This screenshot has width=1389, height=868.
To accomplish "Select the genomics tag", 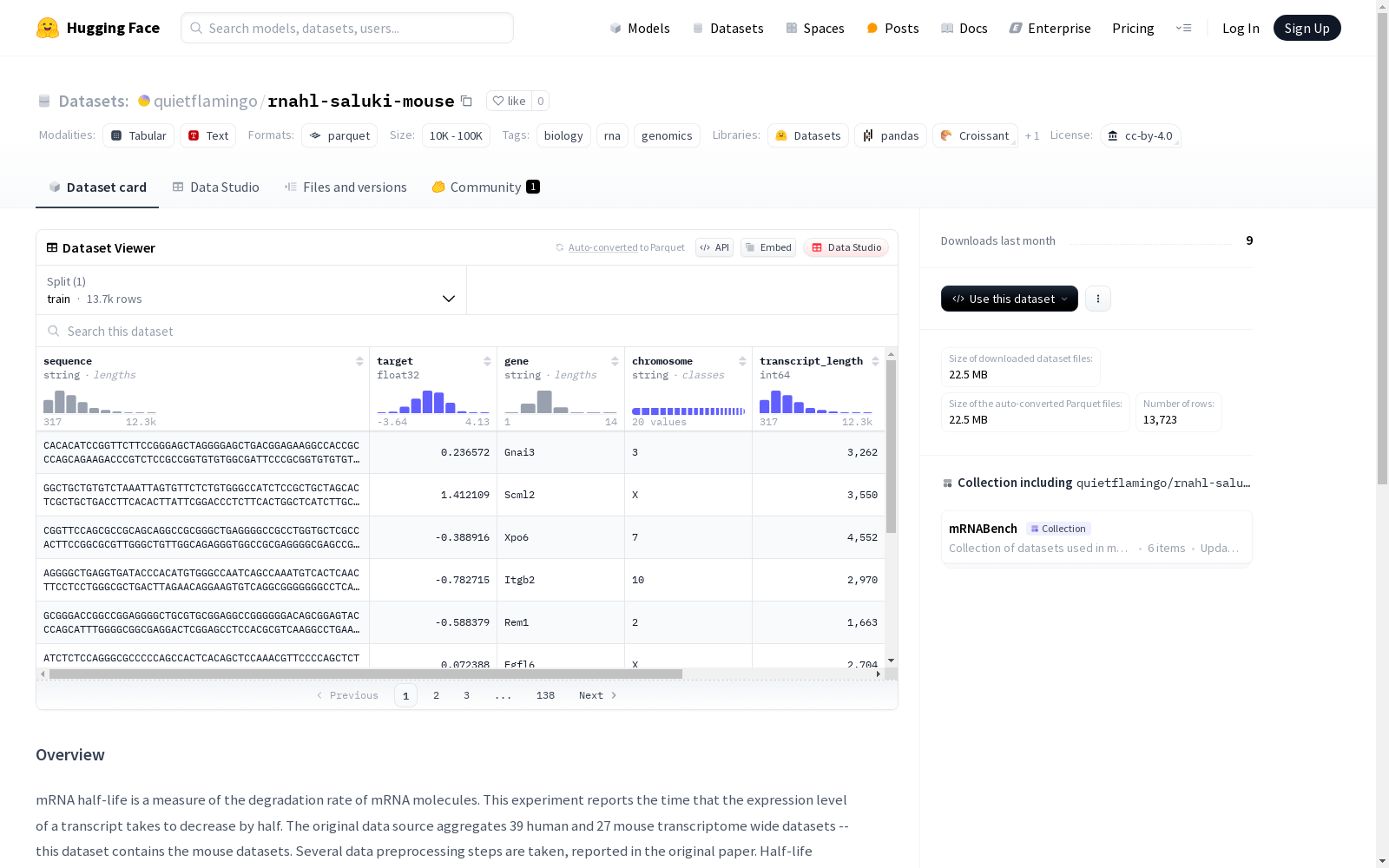I will (667, 135).
